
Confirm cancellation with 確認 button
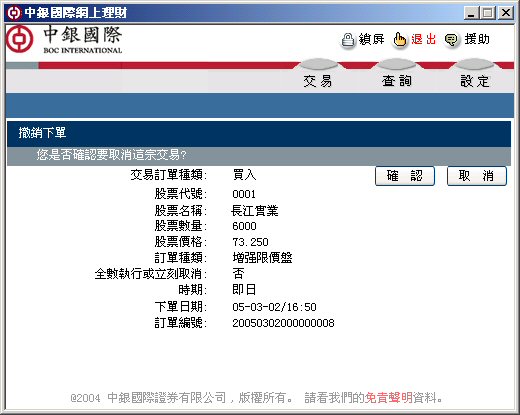[x=405, y=176]
